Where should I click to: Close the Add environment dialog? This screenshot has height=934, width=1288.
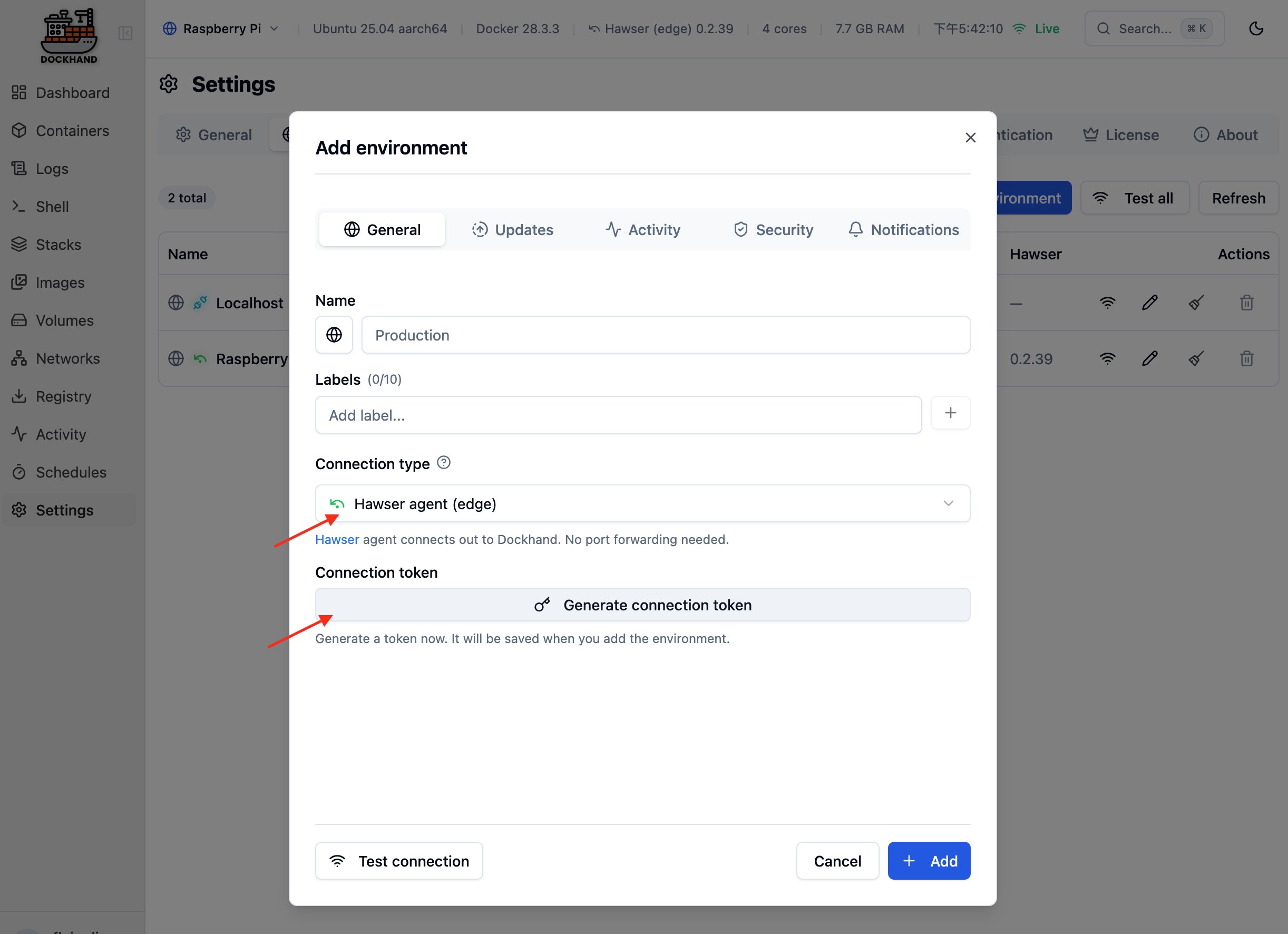(970, 138)
